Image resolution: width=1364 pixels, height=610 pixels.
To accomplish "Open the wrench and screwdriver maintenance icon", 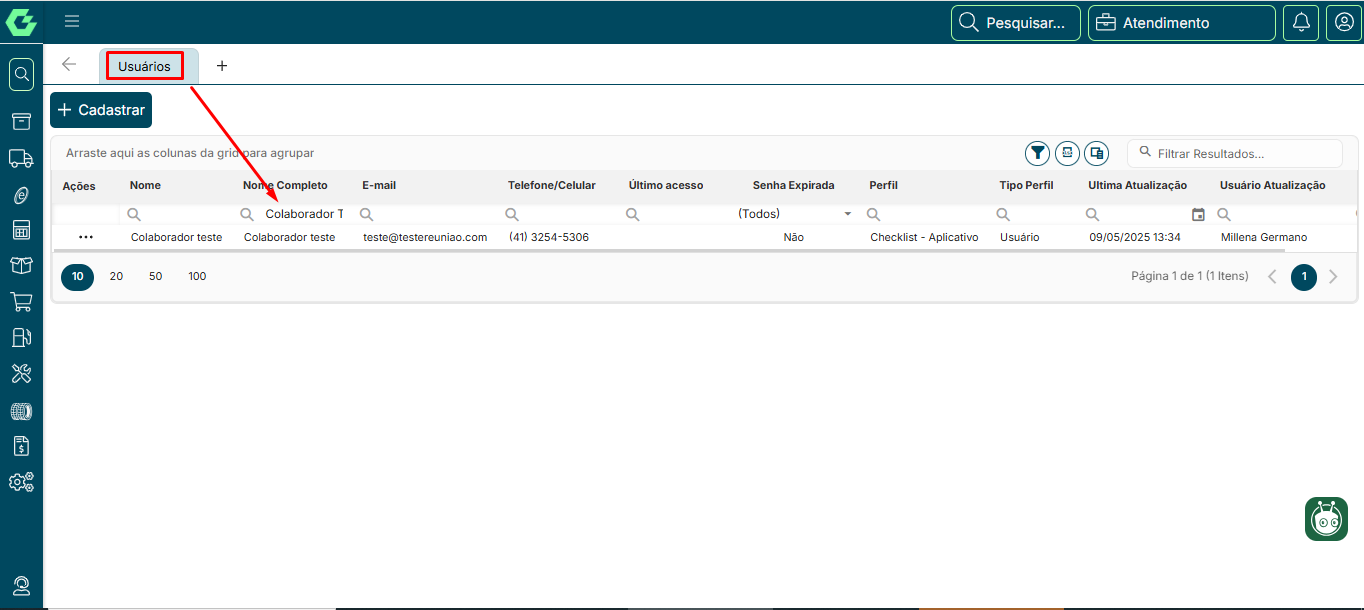I will pyautogui.click(x=21, y=373).
